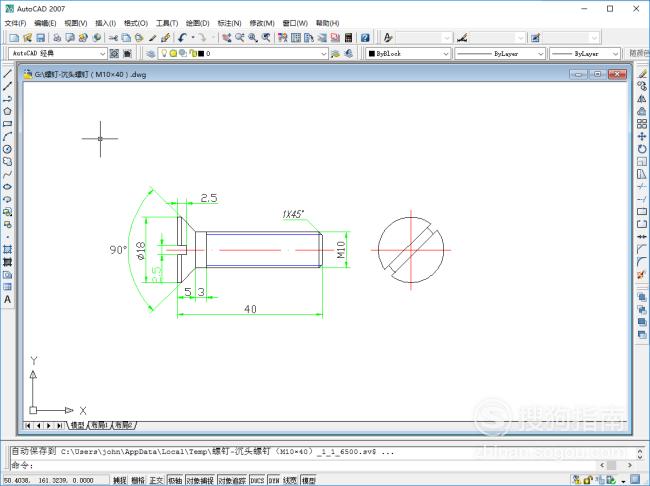
Task: Select the Arc tool
Action: click(x=7, y=136)
